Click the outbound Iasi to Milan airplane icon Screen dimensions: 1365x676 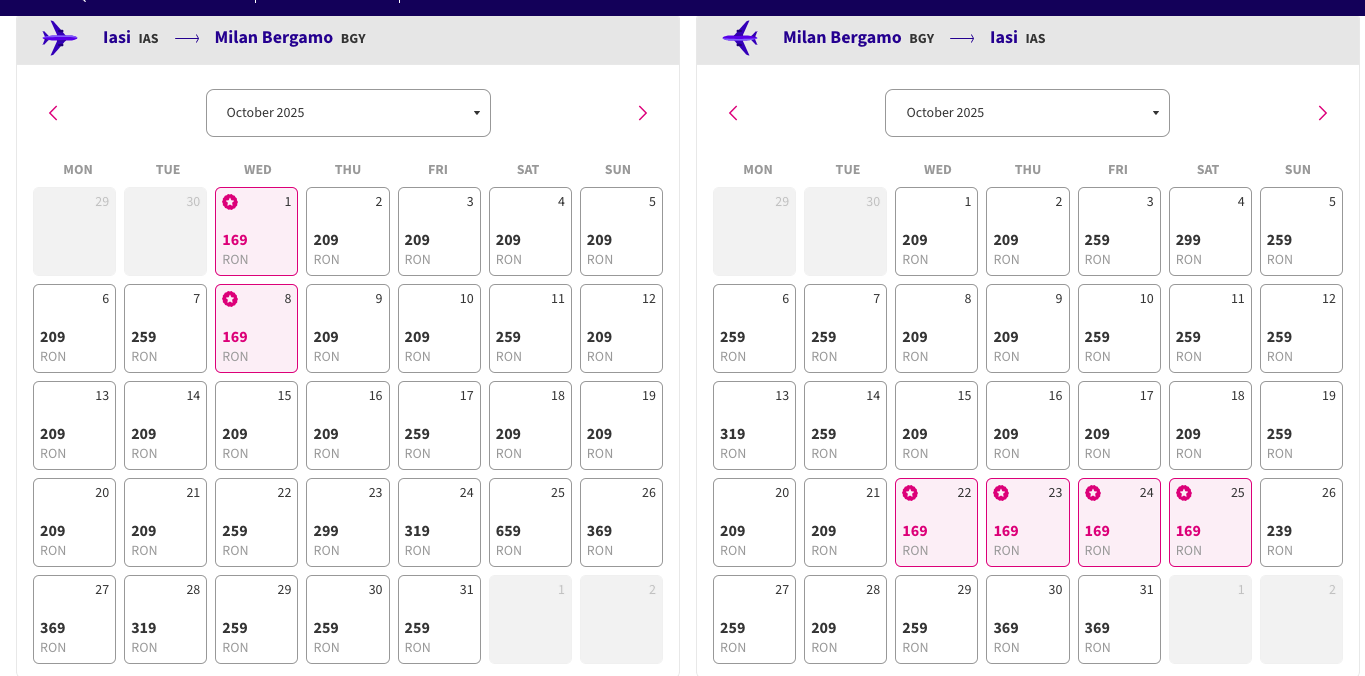point(60,38)
